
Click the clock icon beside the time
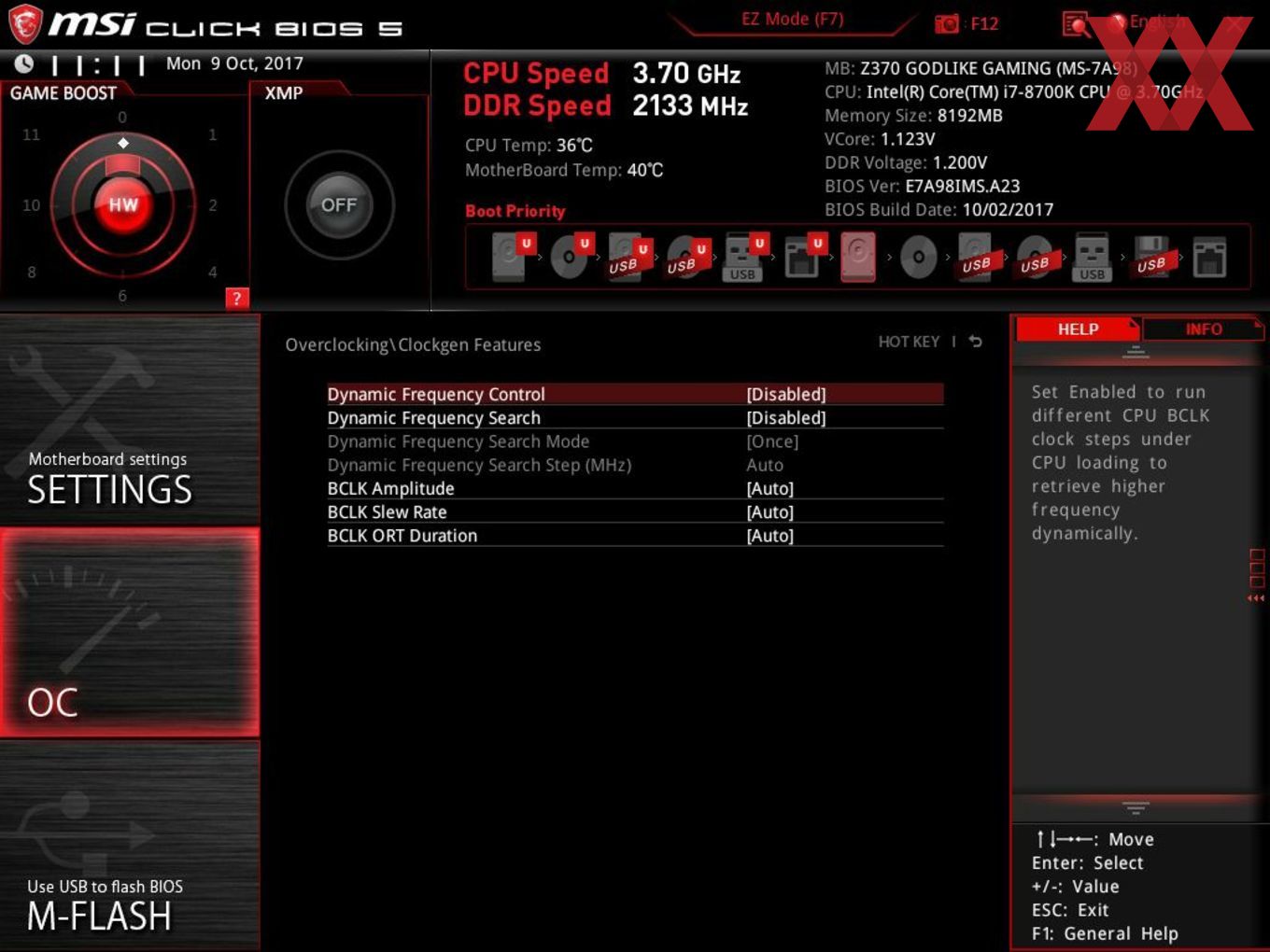[23, 63]
